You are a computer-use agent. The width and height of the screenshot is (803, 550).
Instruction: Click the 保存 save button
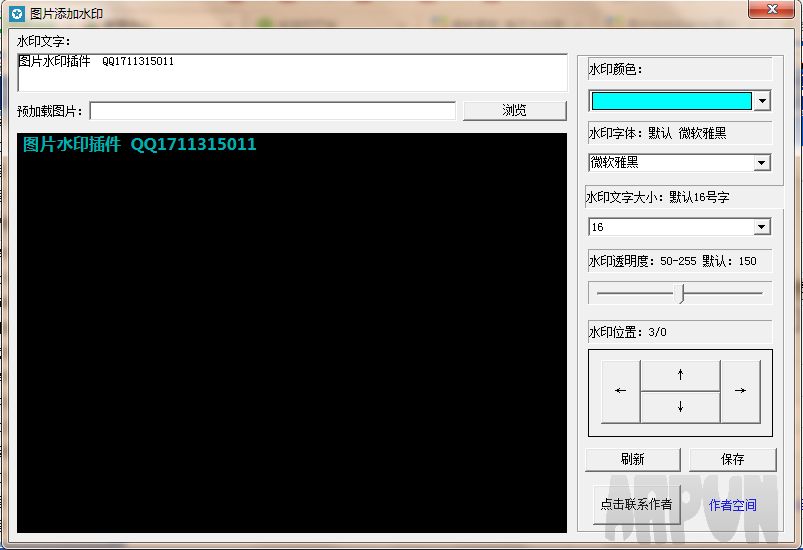[732, 459]
